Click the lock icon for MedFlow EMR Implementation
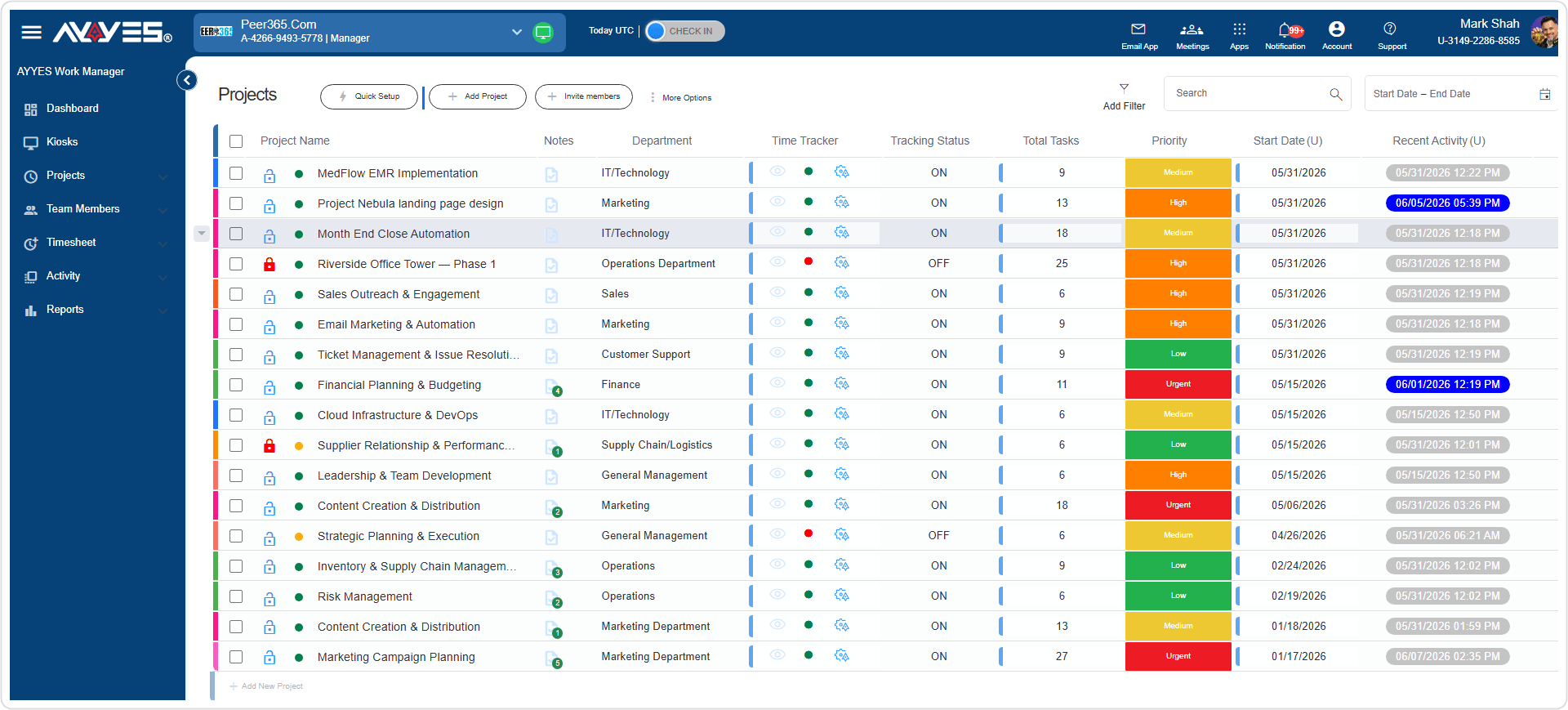Screen dimensions: 1568x710 [269, 175]
